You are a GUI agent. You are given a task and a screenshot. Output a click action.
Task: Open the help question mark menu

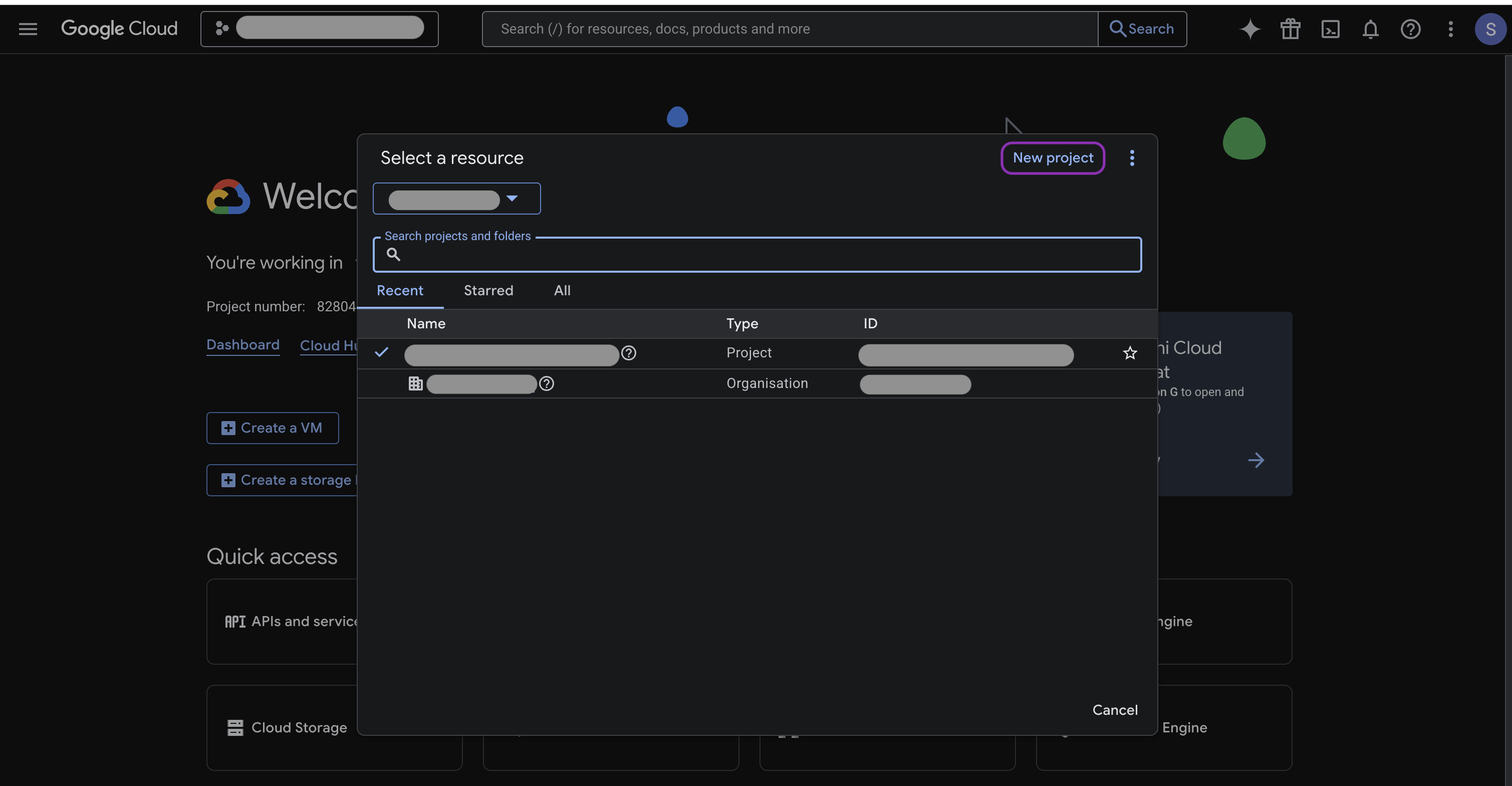(1410, 29)
